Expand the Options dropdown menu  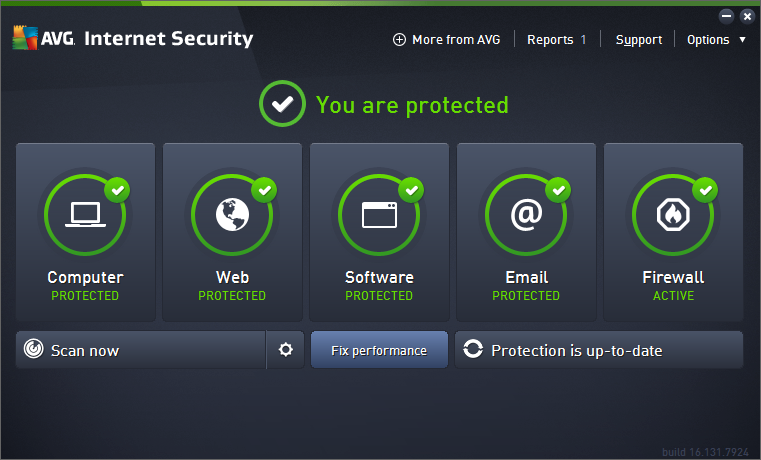click(x=715, y=40)
